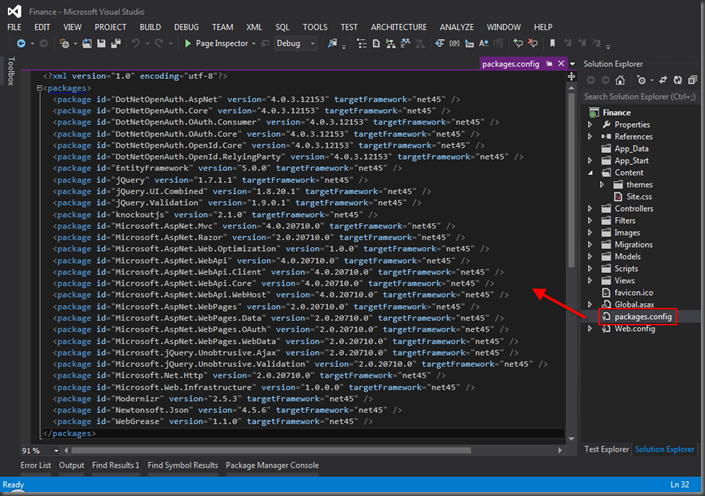The height and width of the screenshot is (496, 705).
Task: Expand the Controllers folder
Action: tap(590, 209)
